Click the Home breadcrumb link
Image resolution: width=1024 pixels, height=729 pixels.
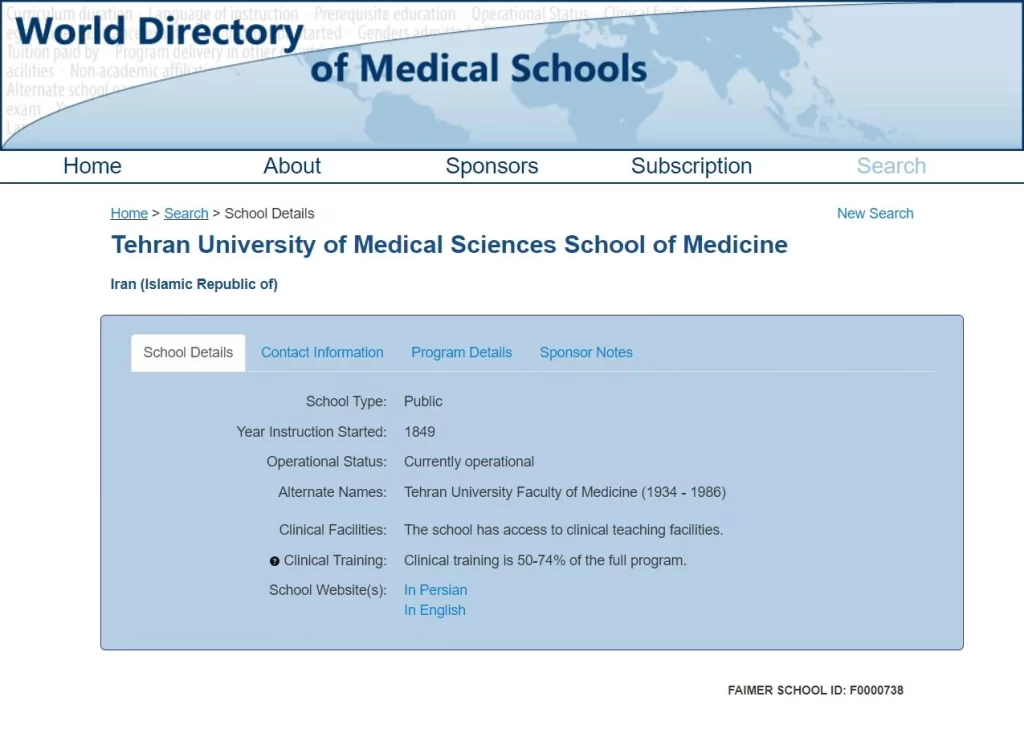click(129, 213)
